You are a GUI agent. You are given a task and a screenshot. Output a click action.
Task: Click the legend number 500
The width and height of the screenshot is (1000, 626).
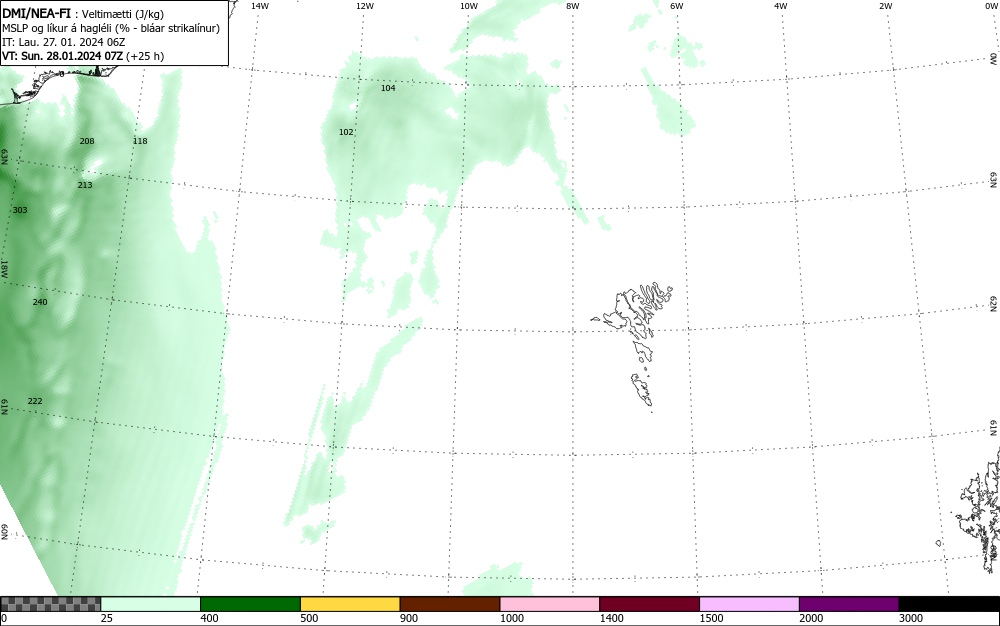point(309,618)
